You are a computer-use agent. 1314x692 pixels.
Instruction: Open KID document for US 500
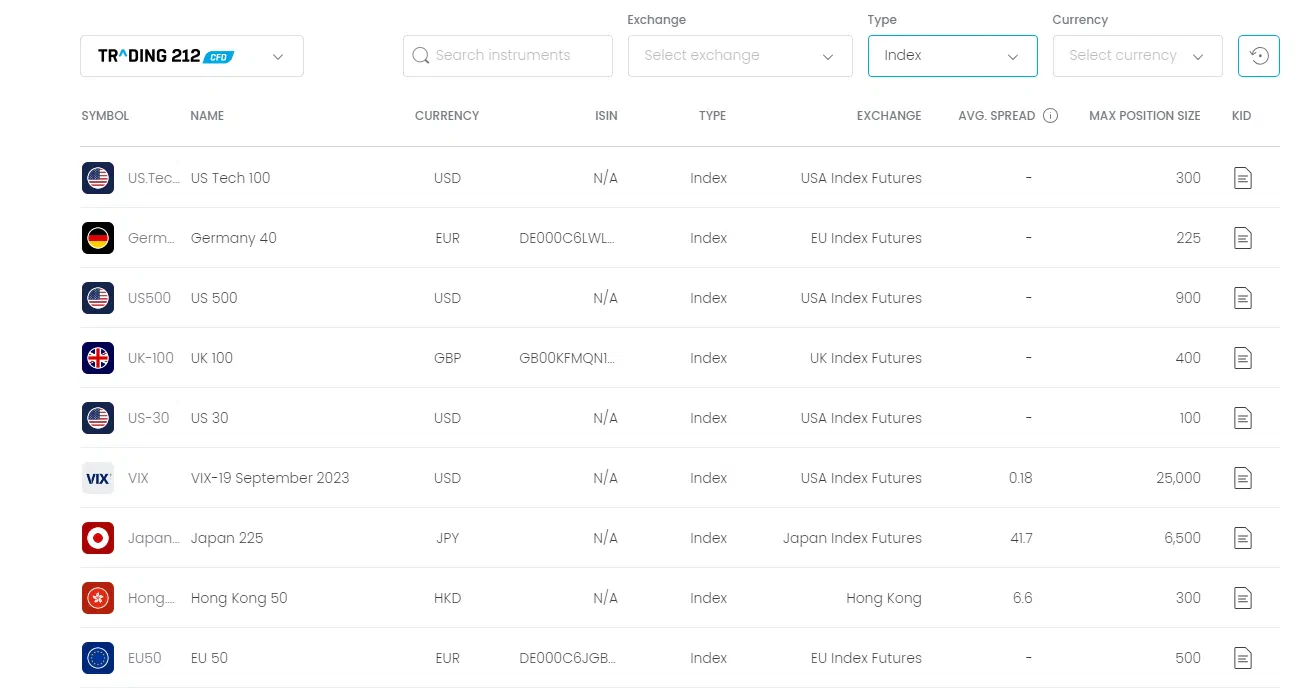(x=1242, y=298)
